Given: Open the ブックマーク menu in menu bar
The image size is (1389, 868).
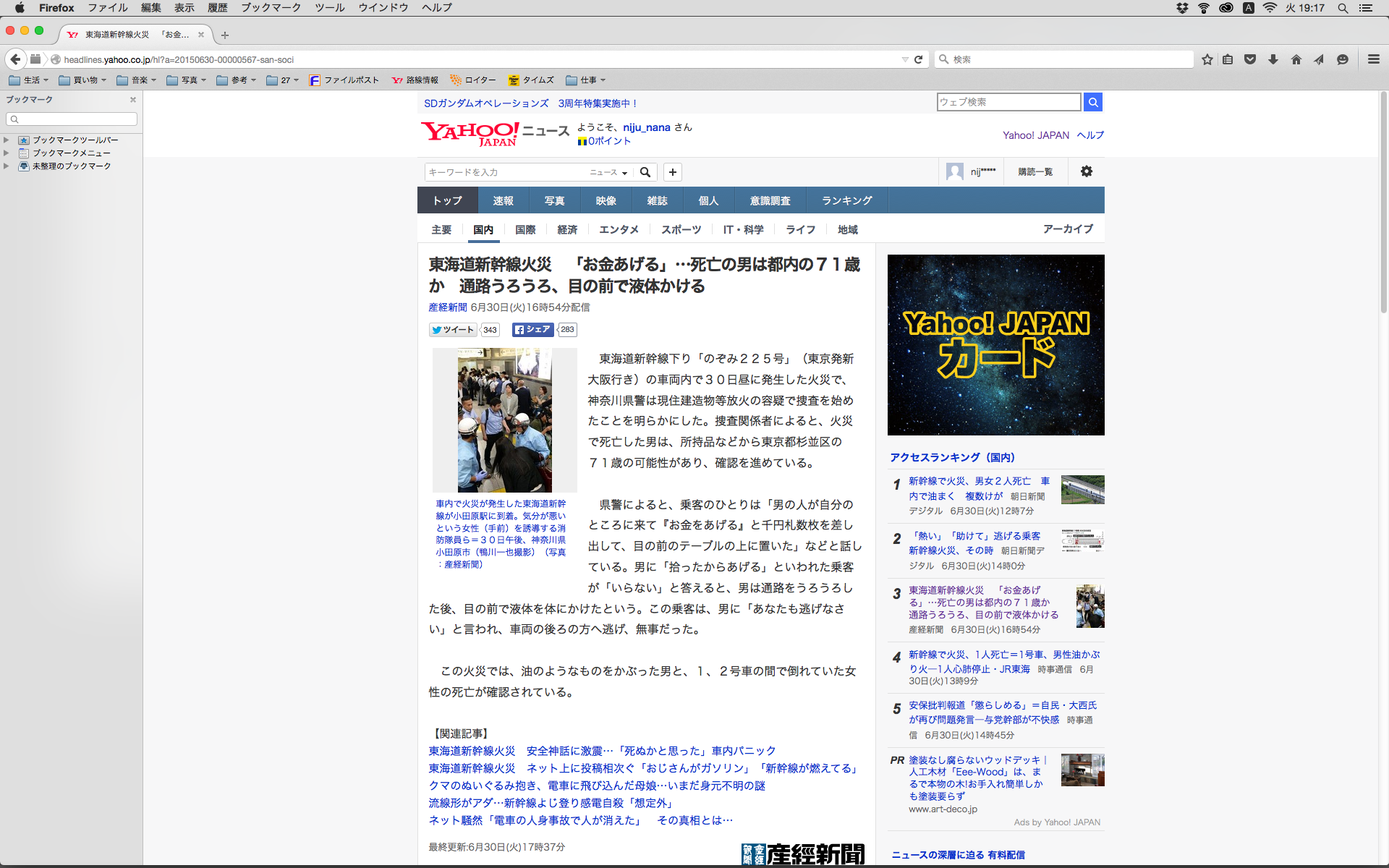Looking at the screenshot, I should pos(271,8).
